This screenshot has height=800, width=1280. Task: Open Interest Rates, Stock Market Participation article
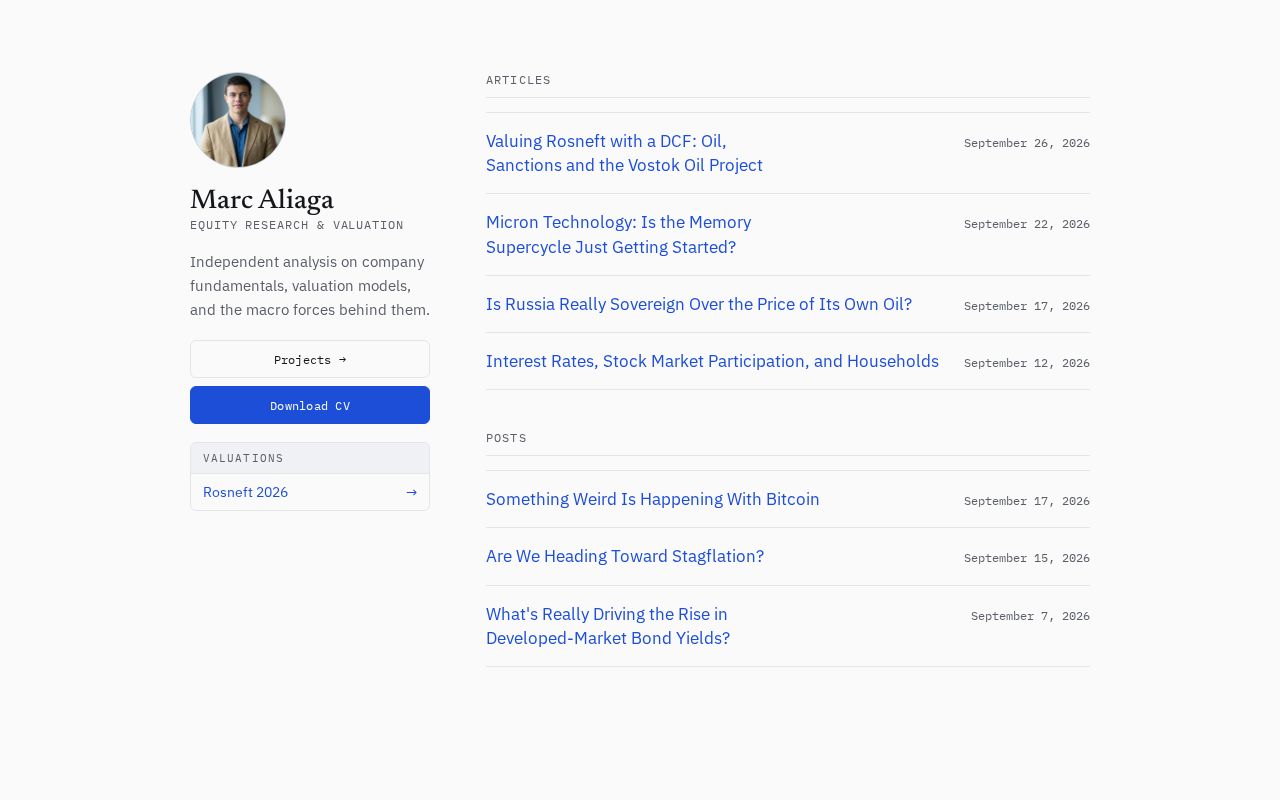[712, 361]
